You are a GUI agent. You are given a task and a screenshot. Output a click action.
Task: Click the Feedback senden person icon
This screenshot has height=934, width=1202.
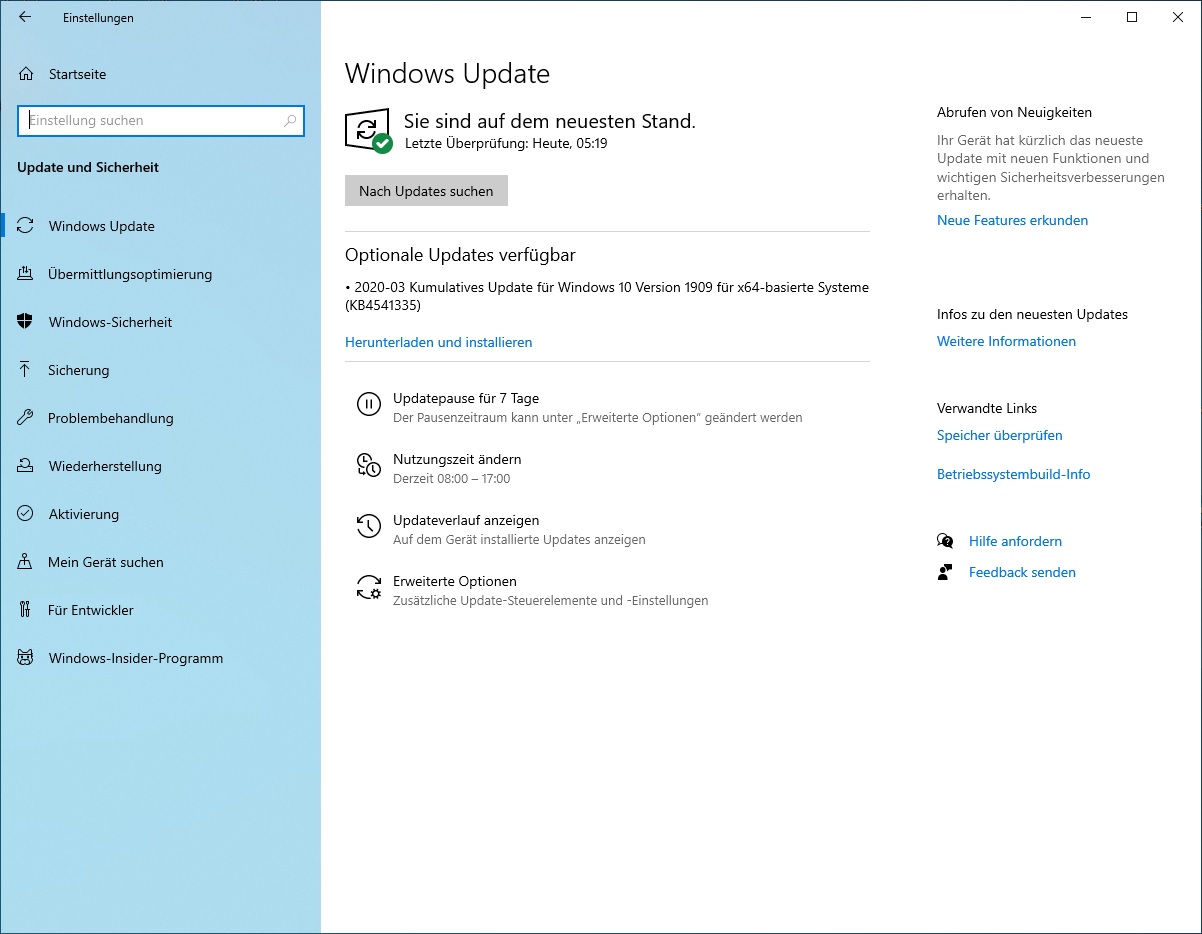pos(945,572)
